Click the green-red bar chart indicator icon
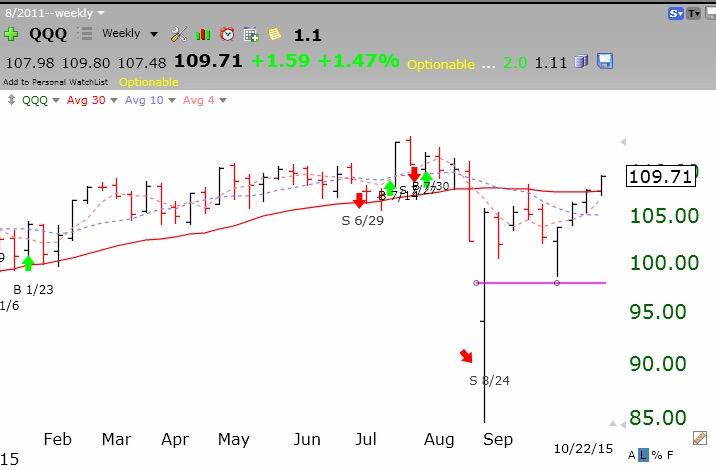The height and width of the screenshot is (470, 716). 203,35
